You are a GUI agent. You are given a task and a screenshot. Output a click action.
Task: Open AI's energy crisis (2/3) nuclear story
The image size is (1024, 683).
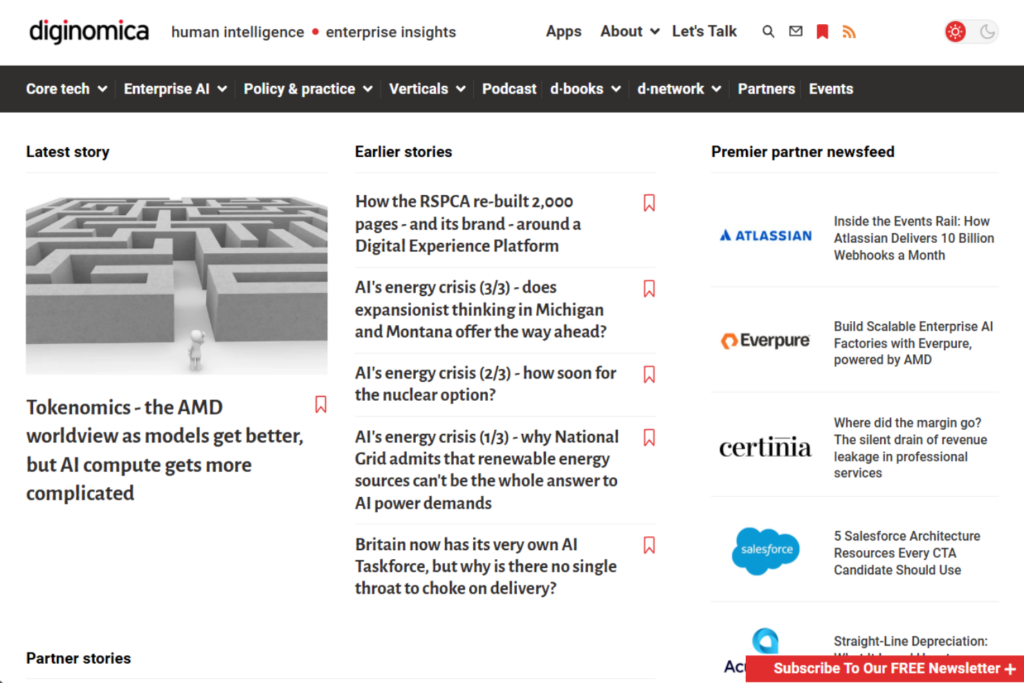485,384
